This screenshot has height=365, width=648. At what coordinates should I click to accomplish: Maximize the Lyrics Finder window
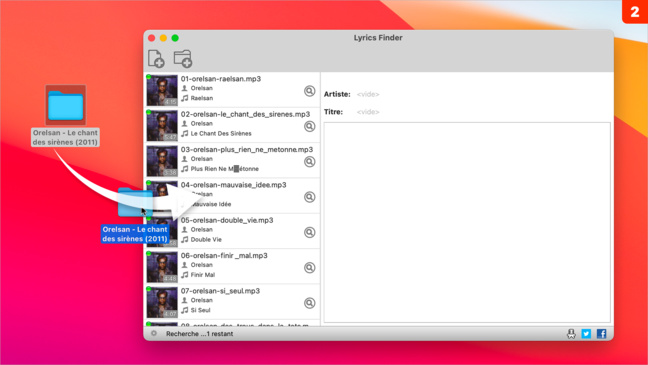click(175, 38)
